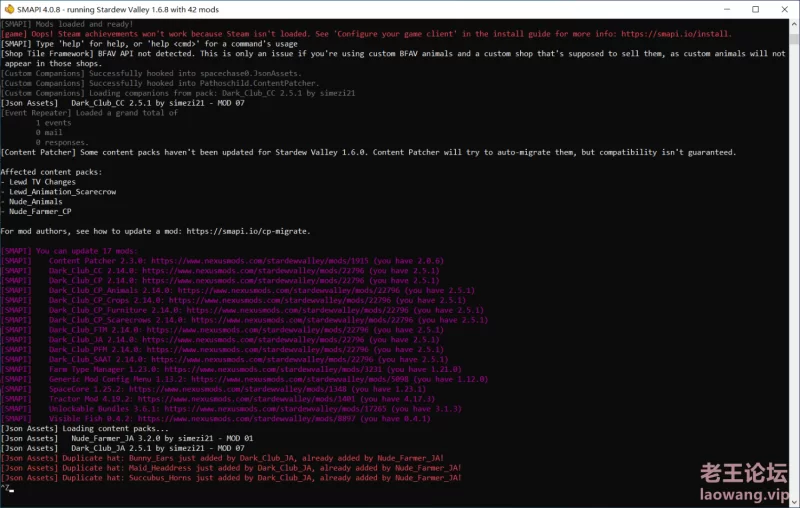This screenshot has width=800, height=508.
Task: Click the SMAPI chicken icon in title bar
Action: (x=9, y=9)
